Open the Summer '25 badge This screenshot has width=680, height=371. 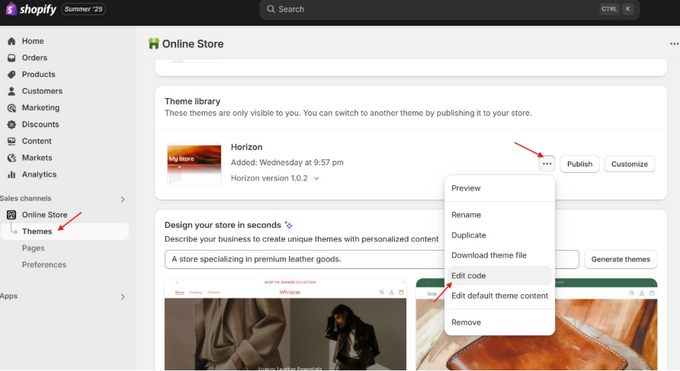click(x=83, y=9)
